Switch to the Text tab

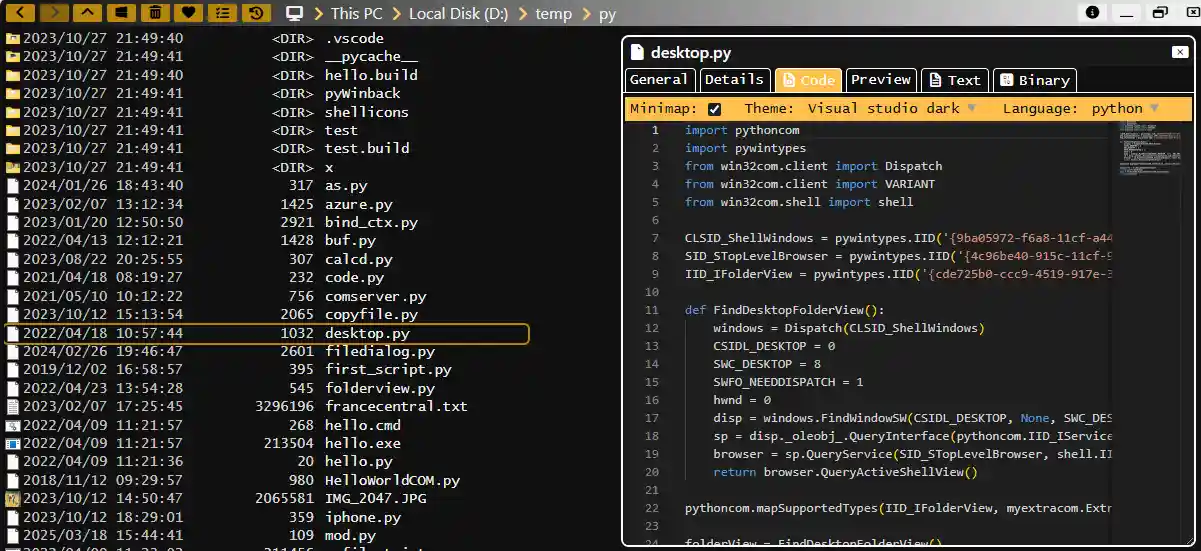(x=954, y=80)
